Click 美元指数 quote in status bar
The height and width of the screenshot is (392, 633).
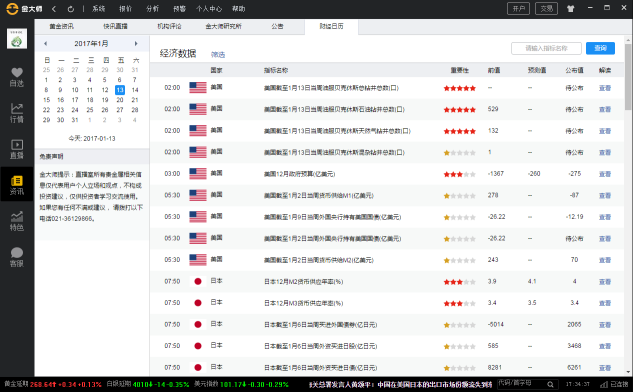(241, 384)
